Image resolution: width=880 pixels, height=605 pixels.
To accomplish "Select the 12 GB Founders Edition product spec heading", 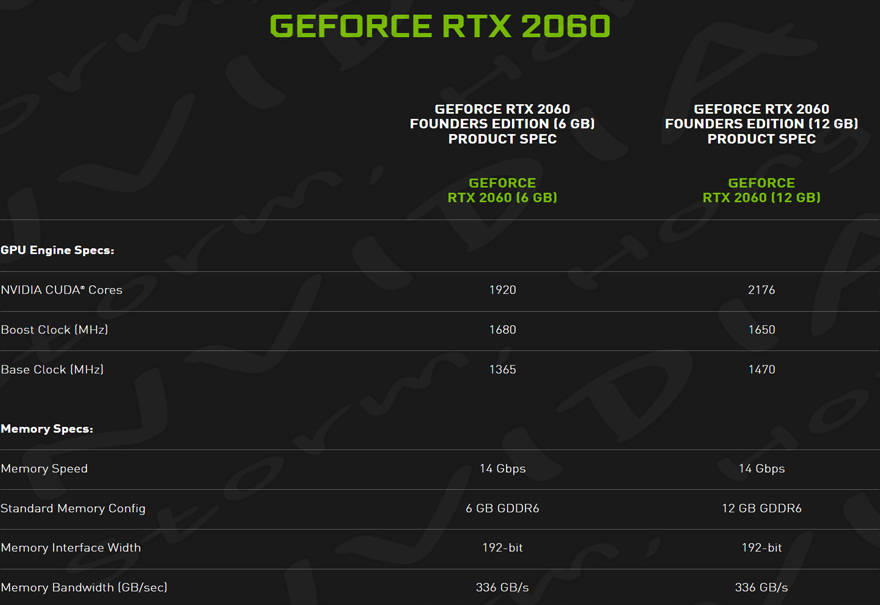I will 762,124.
